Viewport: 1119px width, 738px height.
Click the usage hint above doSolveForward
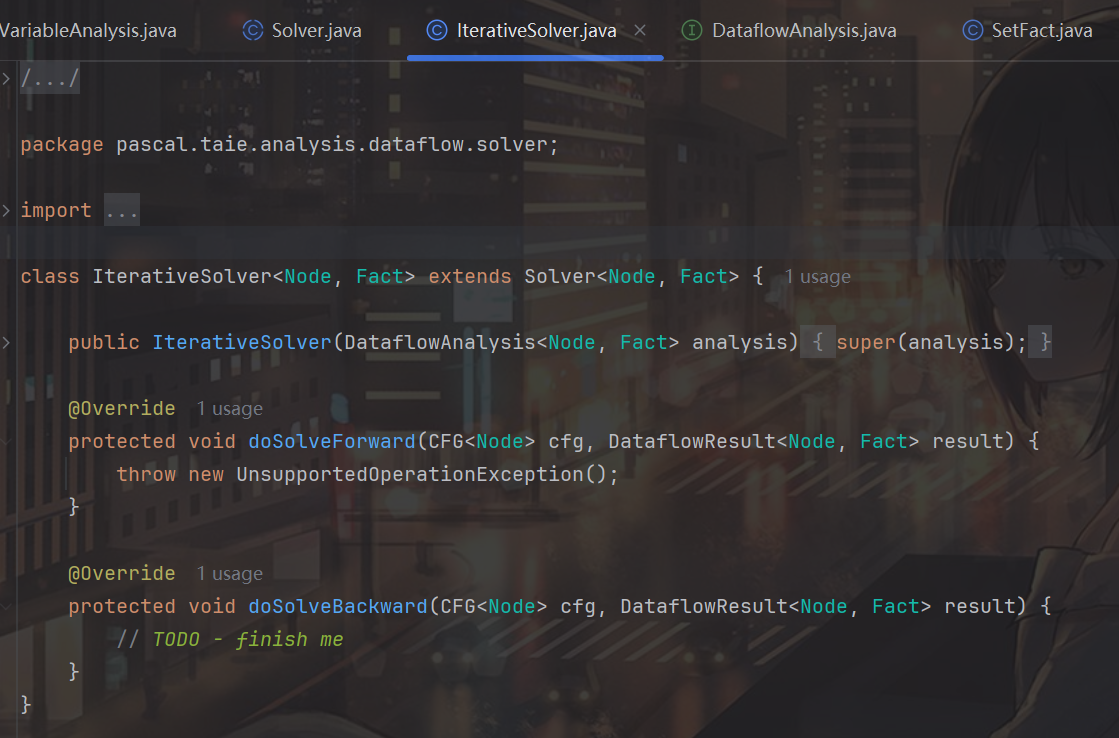(x=229, y=409)
